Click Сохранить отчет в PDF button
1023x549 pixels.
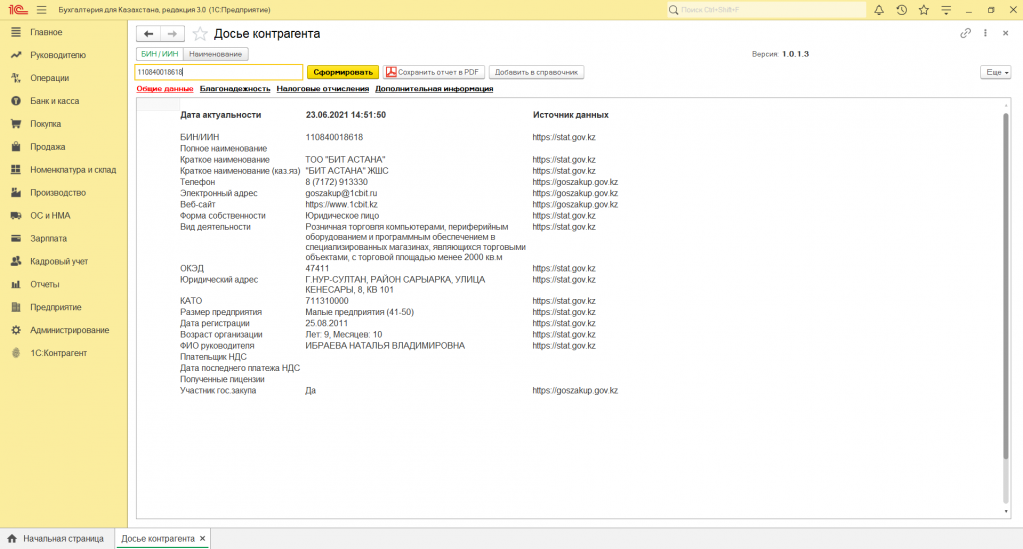point(434,72)
